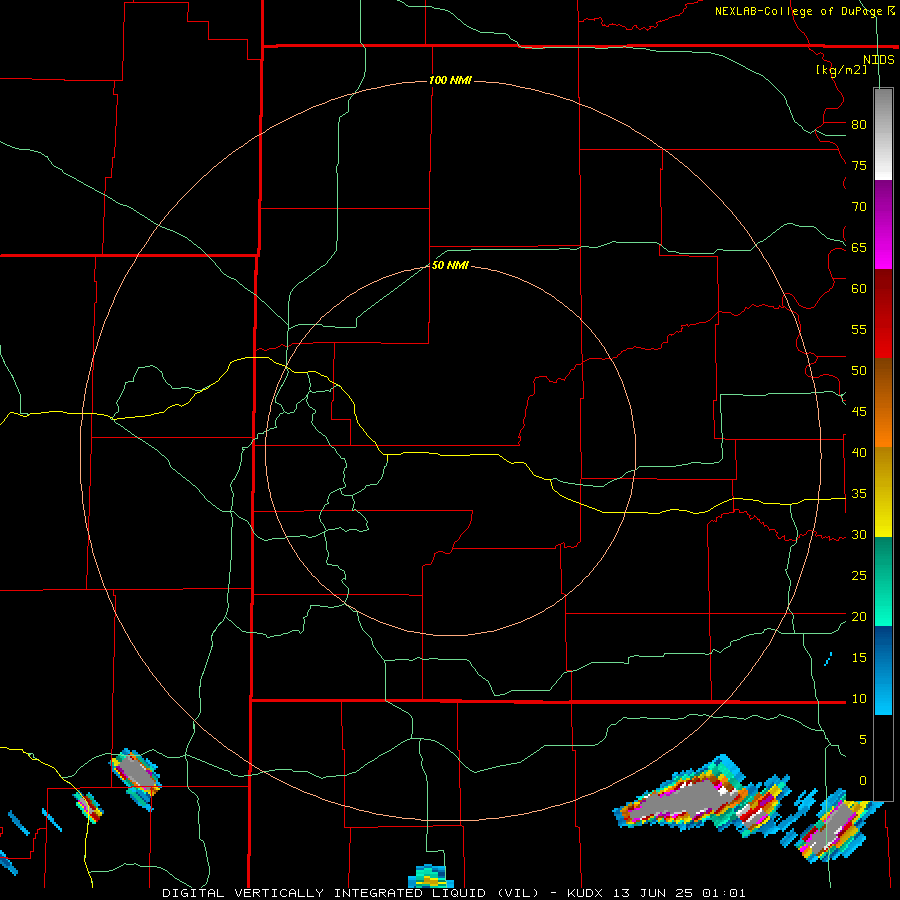Click the 40 value on the color scale

click(859, 452)
